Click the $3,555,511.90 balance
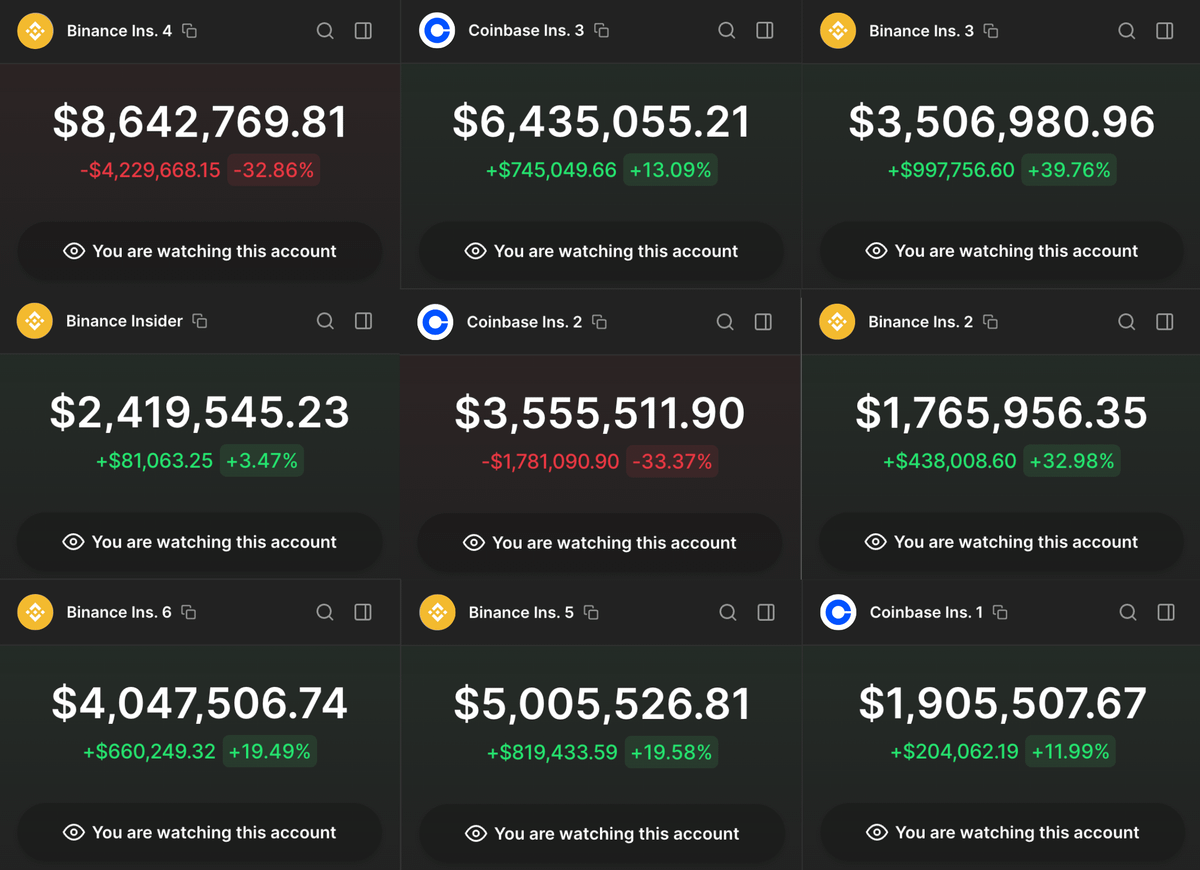Screen dimensions: 1200x870 pyautogui.click(x=600, y=413)
